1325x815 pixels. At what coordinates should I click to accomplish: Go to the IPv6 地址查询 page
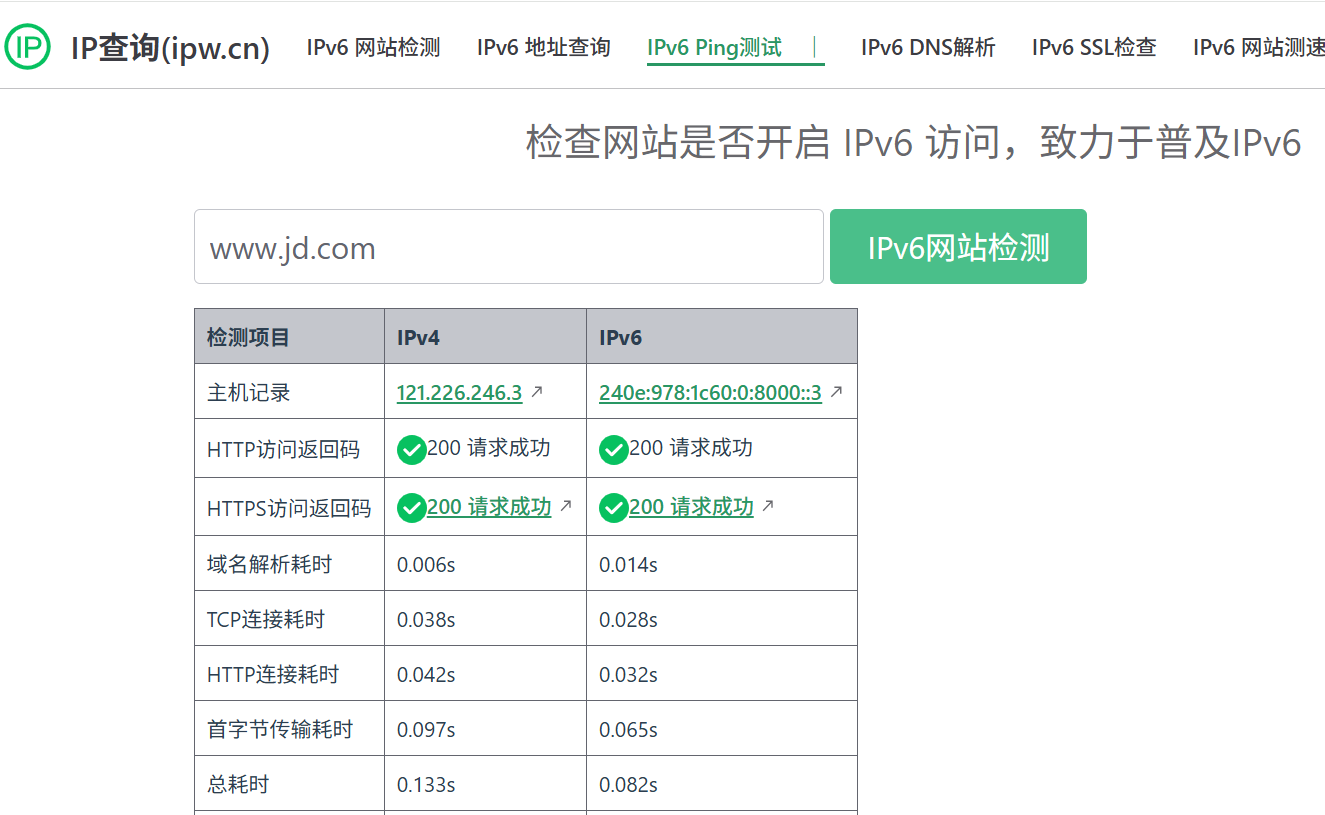coord(543,47)
